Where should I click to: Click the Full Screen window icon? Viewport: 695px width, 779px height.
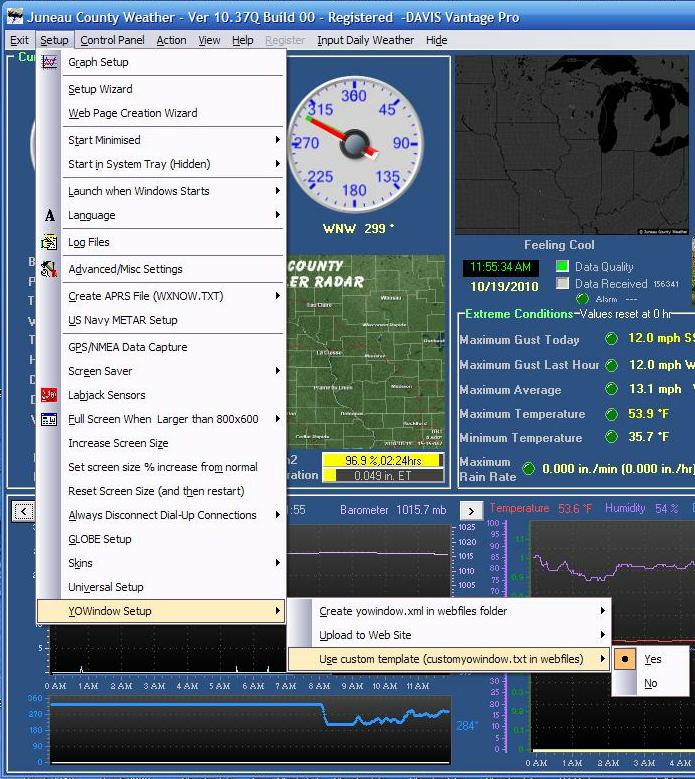(49, 420)
